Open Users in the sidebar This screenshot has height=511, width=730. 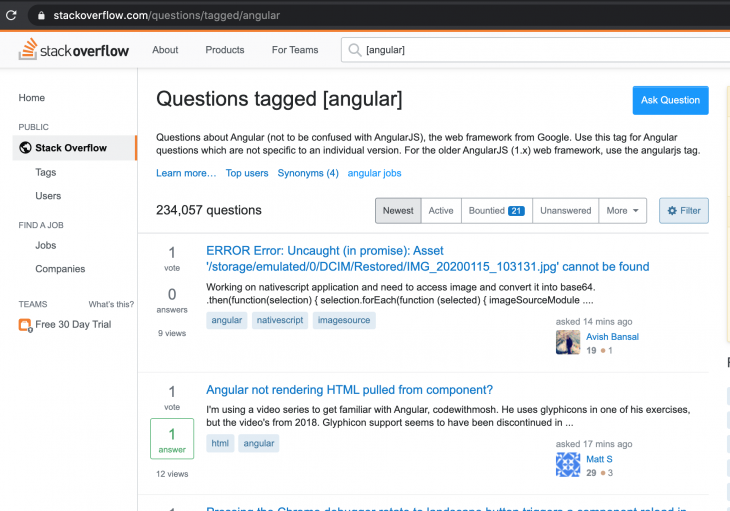[x=48, y=196]
